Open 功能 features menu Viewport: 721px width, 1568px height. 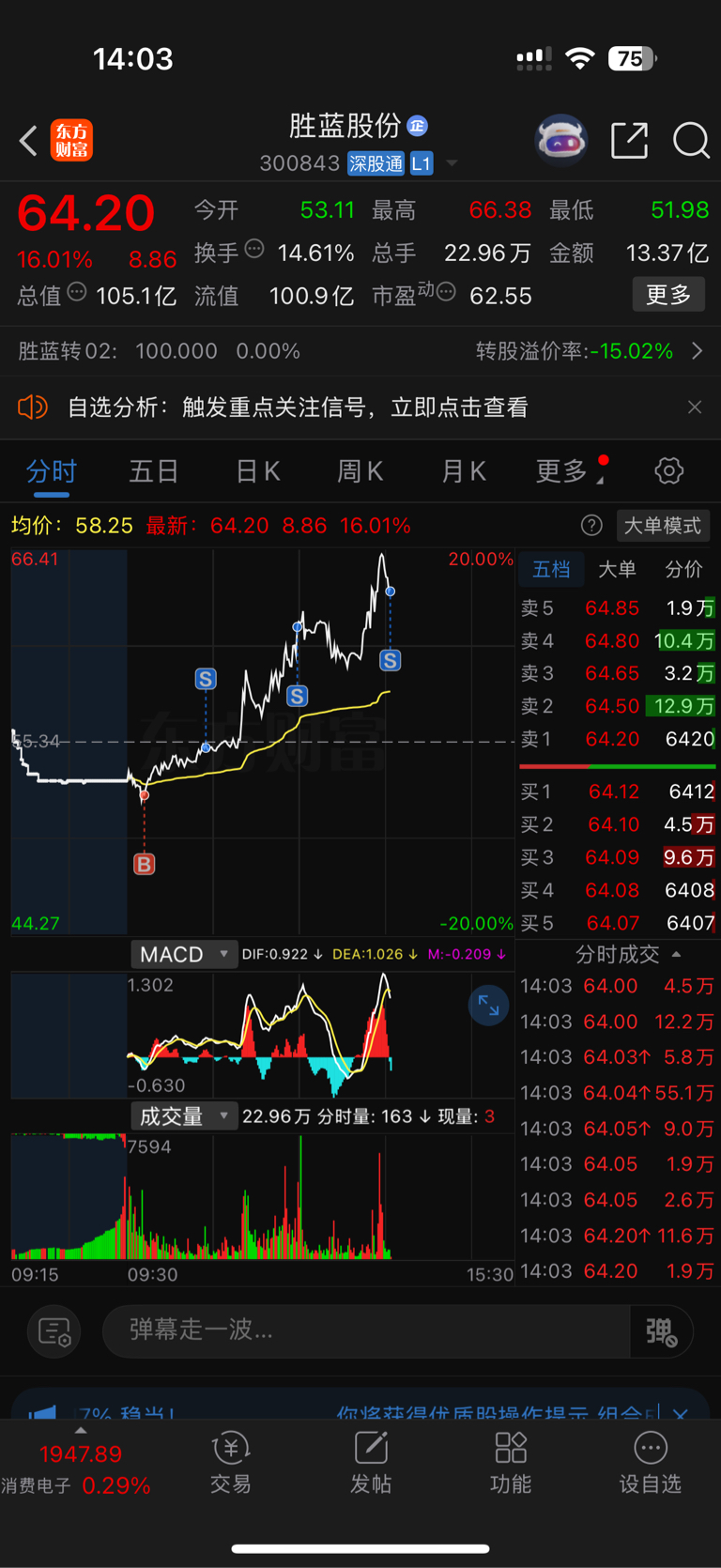coord(511,1463)
